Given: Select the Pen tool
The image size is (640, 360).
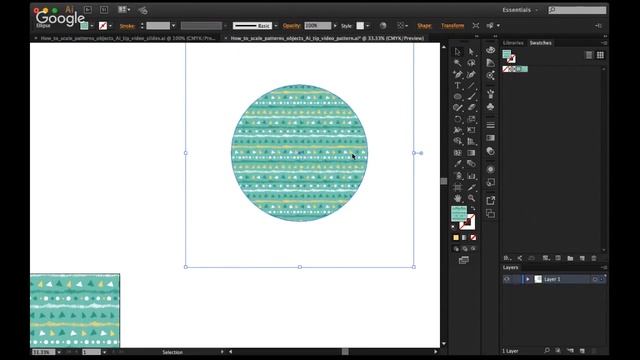Looking at the screenshot, I should (457, 74).
